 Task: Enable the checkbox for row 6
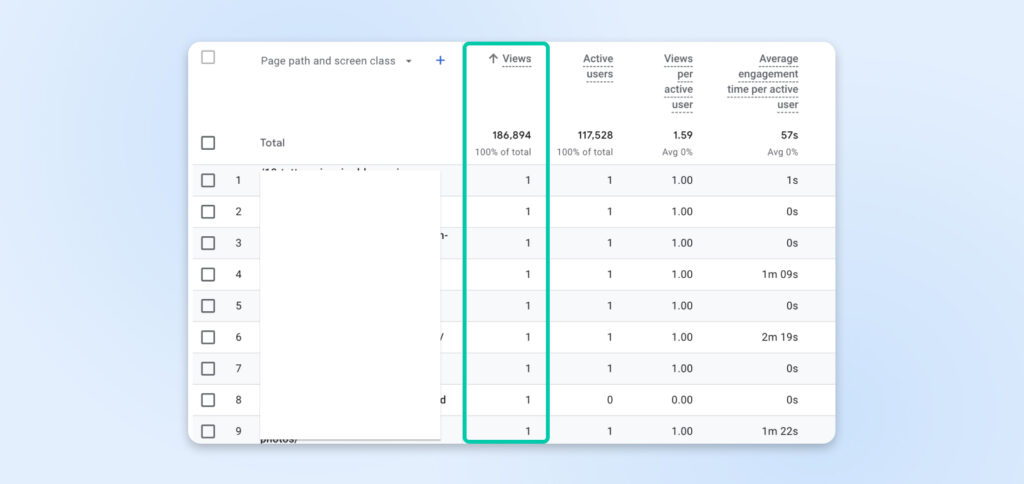click(208, 337)
